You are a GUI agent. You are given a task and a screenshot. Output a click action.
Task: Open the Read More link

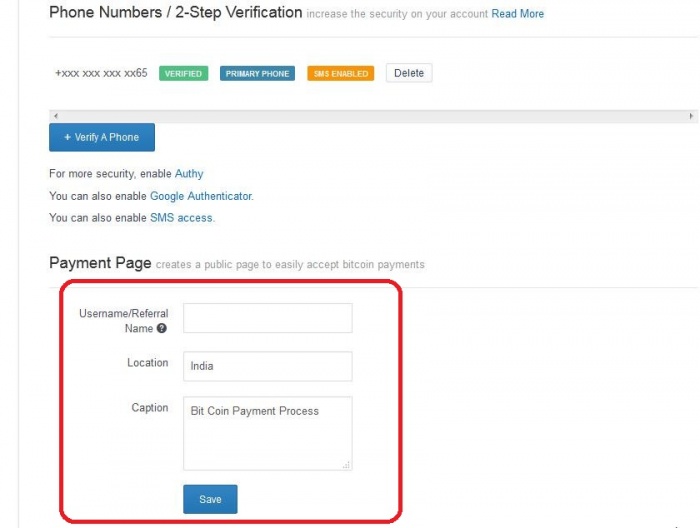[x=518, y=14]
